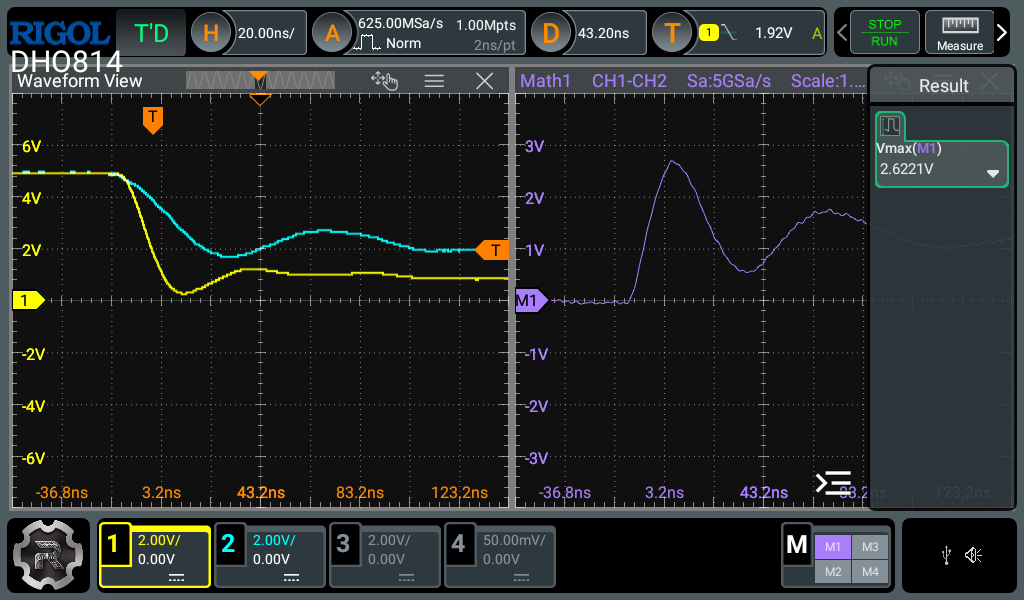Click the touch gesture move icon
The image size is (1024, 600).
[x=384, y=81]
